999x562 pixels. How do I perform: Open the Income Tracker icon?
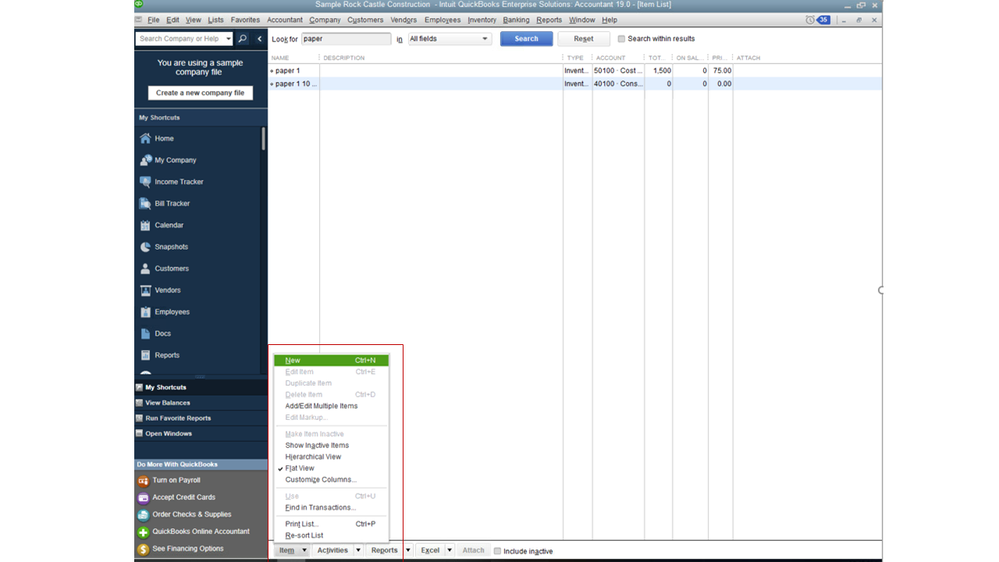pyautogui.click(x=145, y=182)
